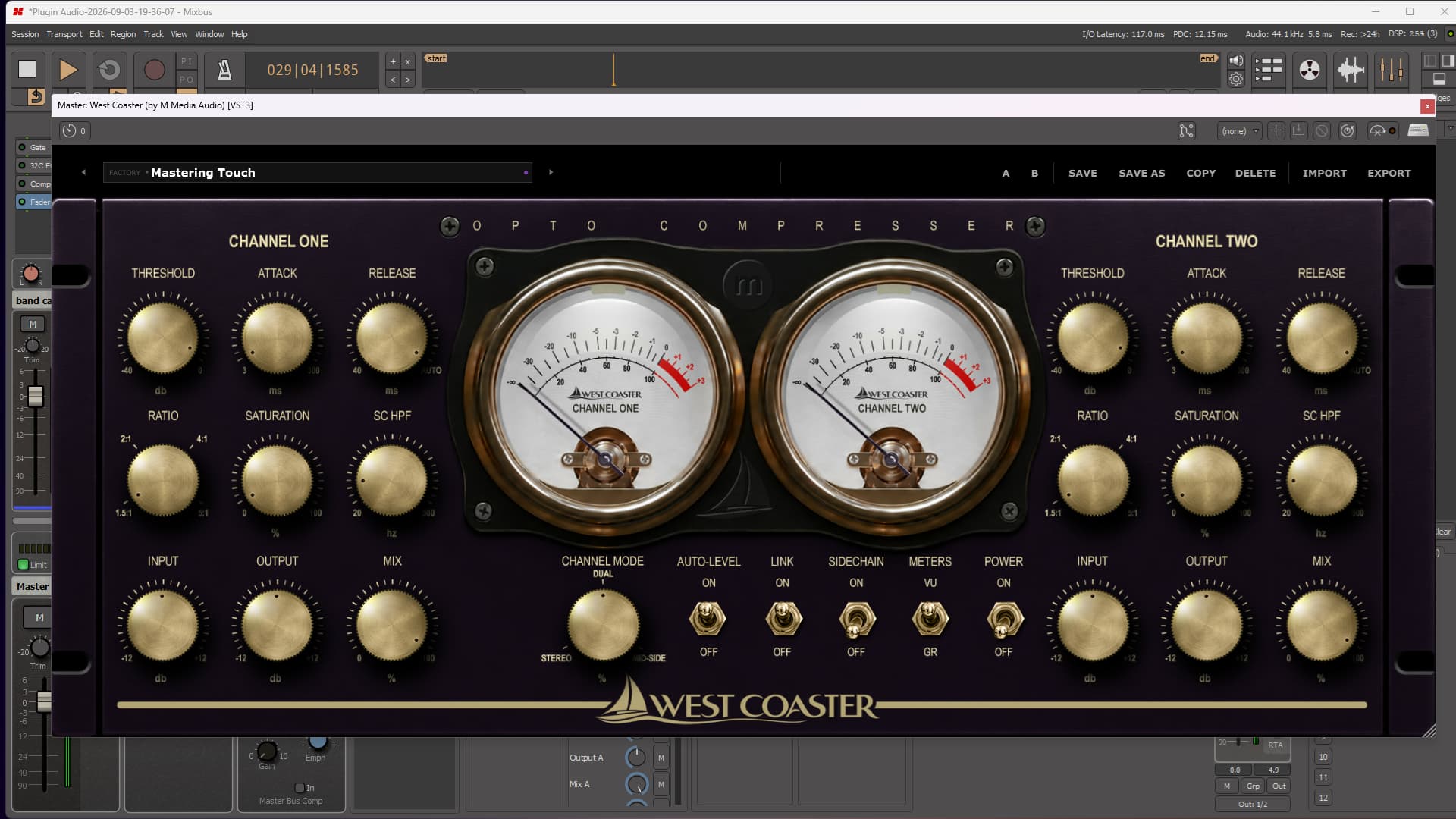This screenshot has width=1456, height=819.
Task: Flip the LINK toggle switch
Action: click(783, 618)
